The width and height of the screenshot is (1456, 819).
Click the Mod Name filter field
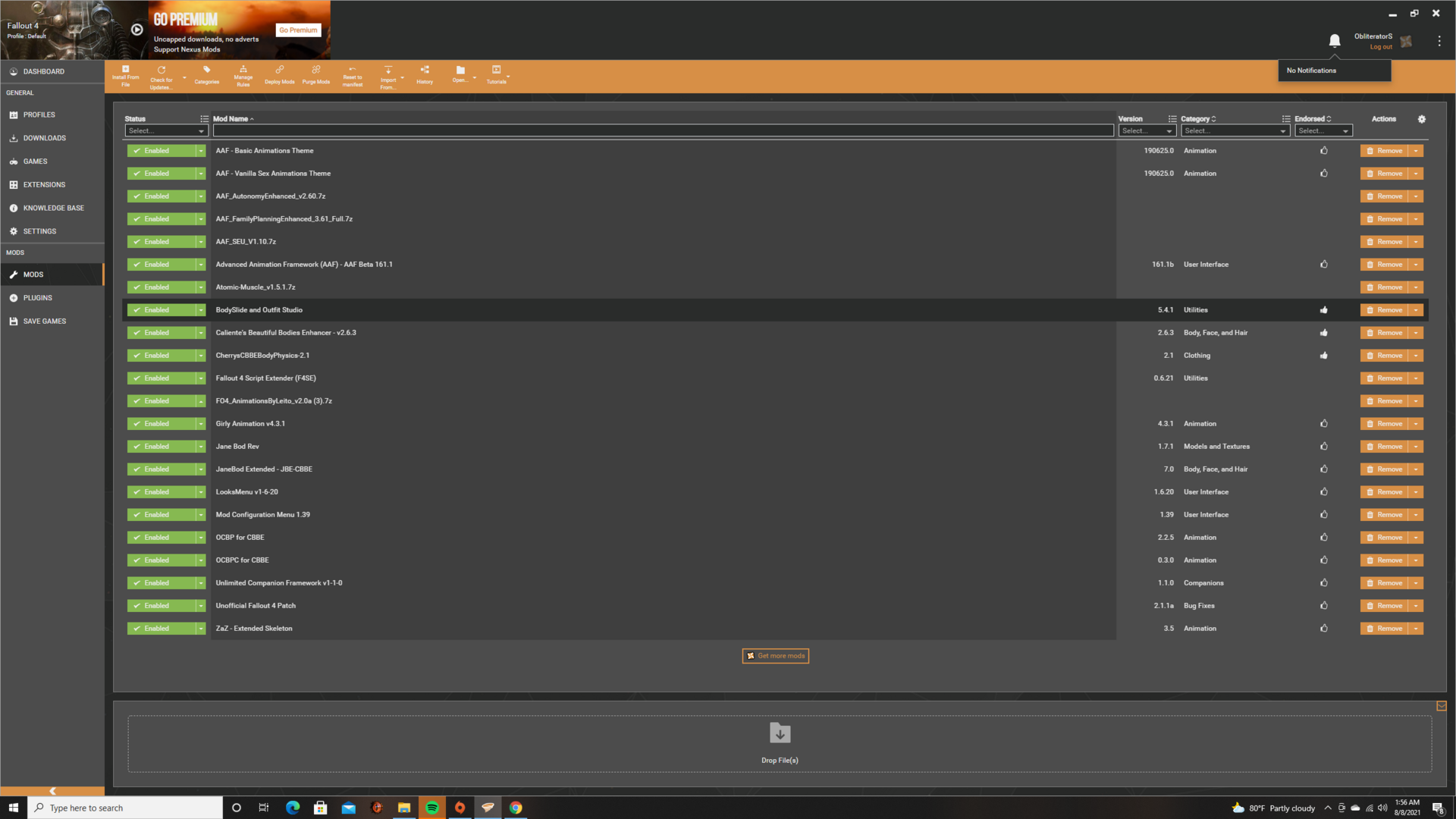663,131
